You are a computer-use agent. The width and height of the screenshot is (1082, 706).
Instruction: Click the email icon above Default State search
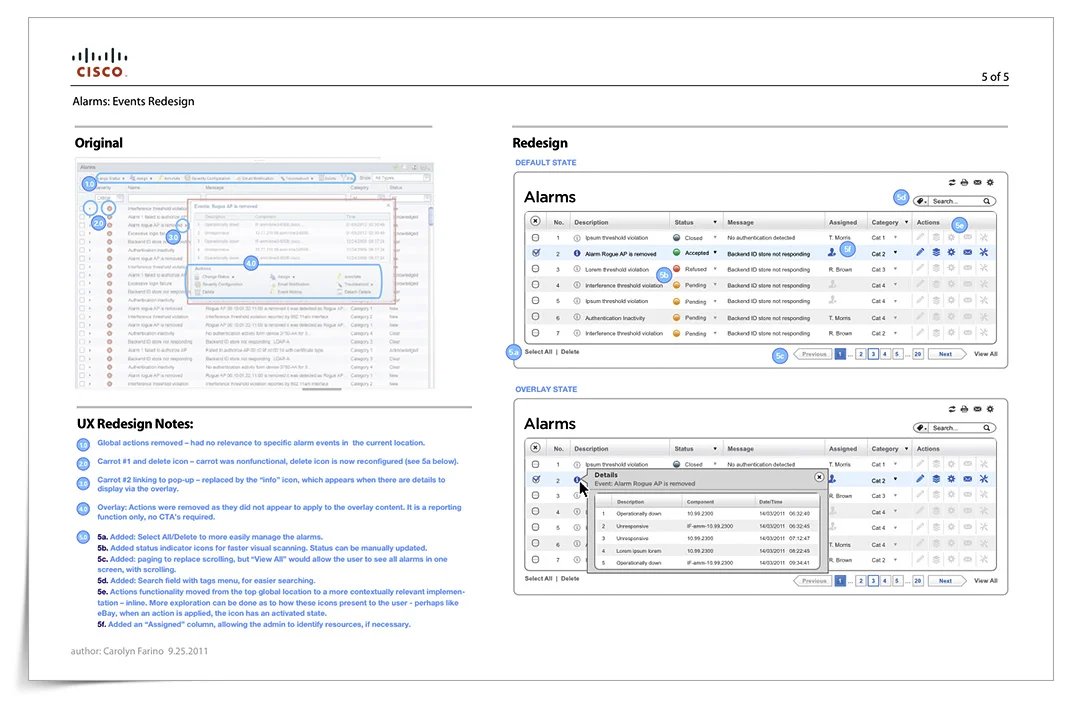pyautogui.click(x=977, y=182)
